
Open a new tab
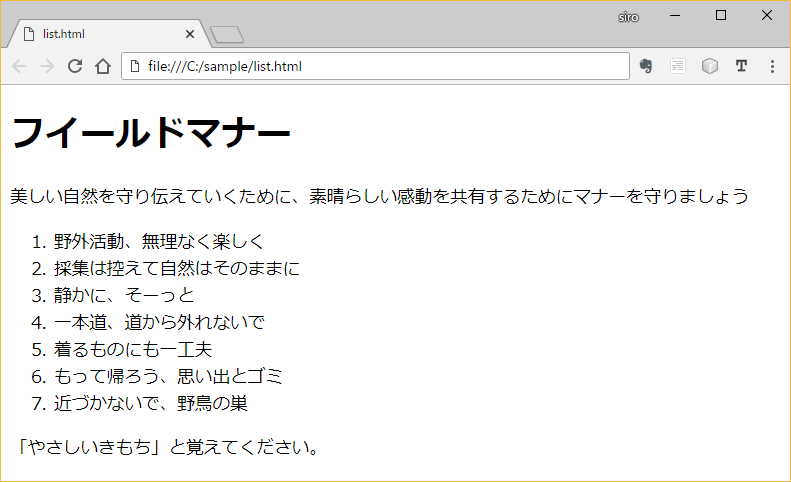[228, 36]
